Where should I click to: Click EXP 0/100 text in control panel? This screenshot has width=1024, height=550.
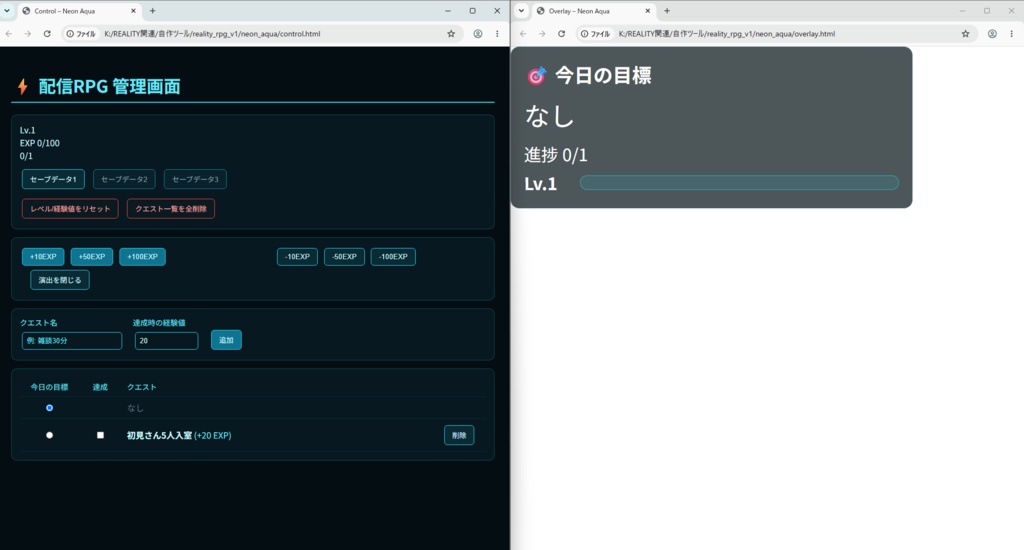tap(40, 143)
